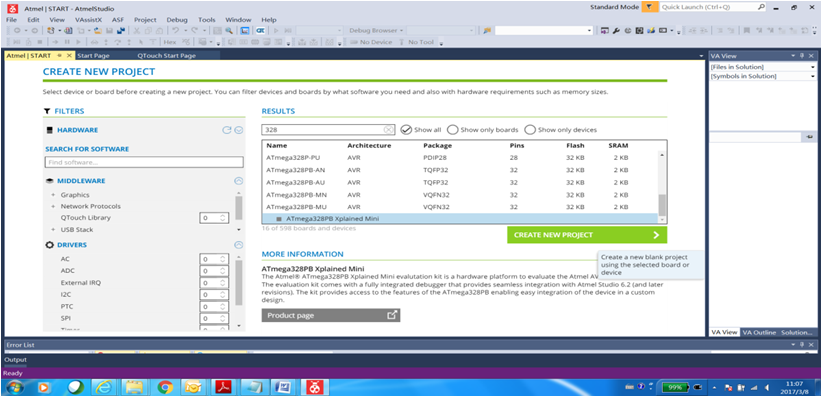Open Google Chrome from the taskbar
Image resolution: width=822 pixels, height=397 pixels.
[165, 388]
